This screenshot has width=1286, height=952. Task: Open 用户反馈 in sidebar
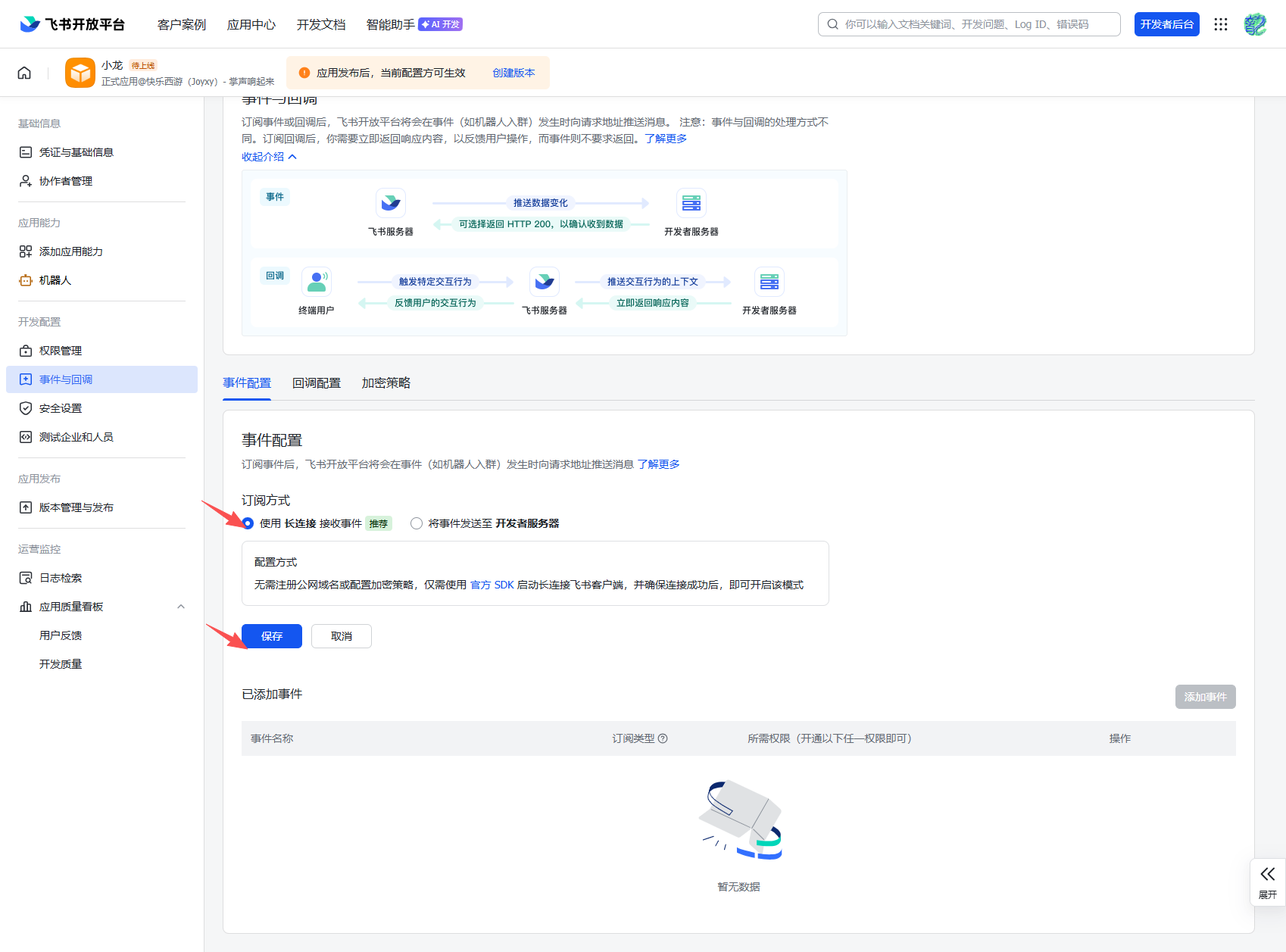pos(61,635)
